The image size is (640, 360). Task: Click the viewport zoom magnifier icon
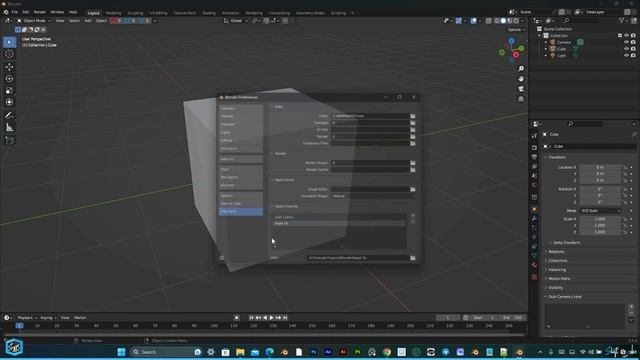click(x=521, y=69)
